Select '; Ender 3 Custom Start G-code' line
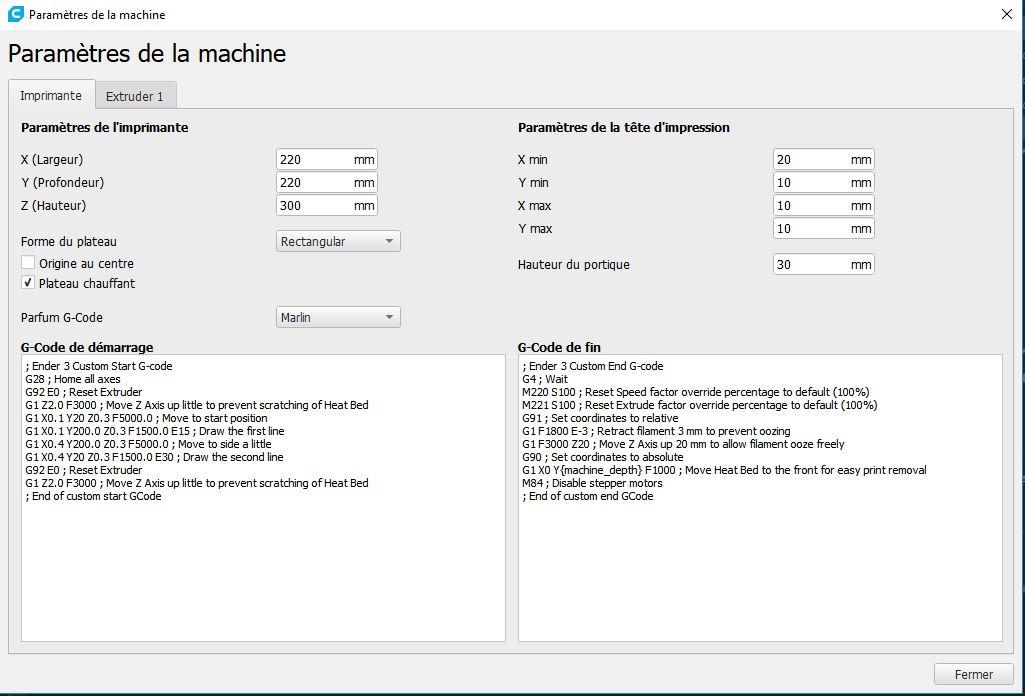The height and width of the screenshot is (696, 1025). pyautogui.click(x=99, y=366)
